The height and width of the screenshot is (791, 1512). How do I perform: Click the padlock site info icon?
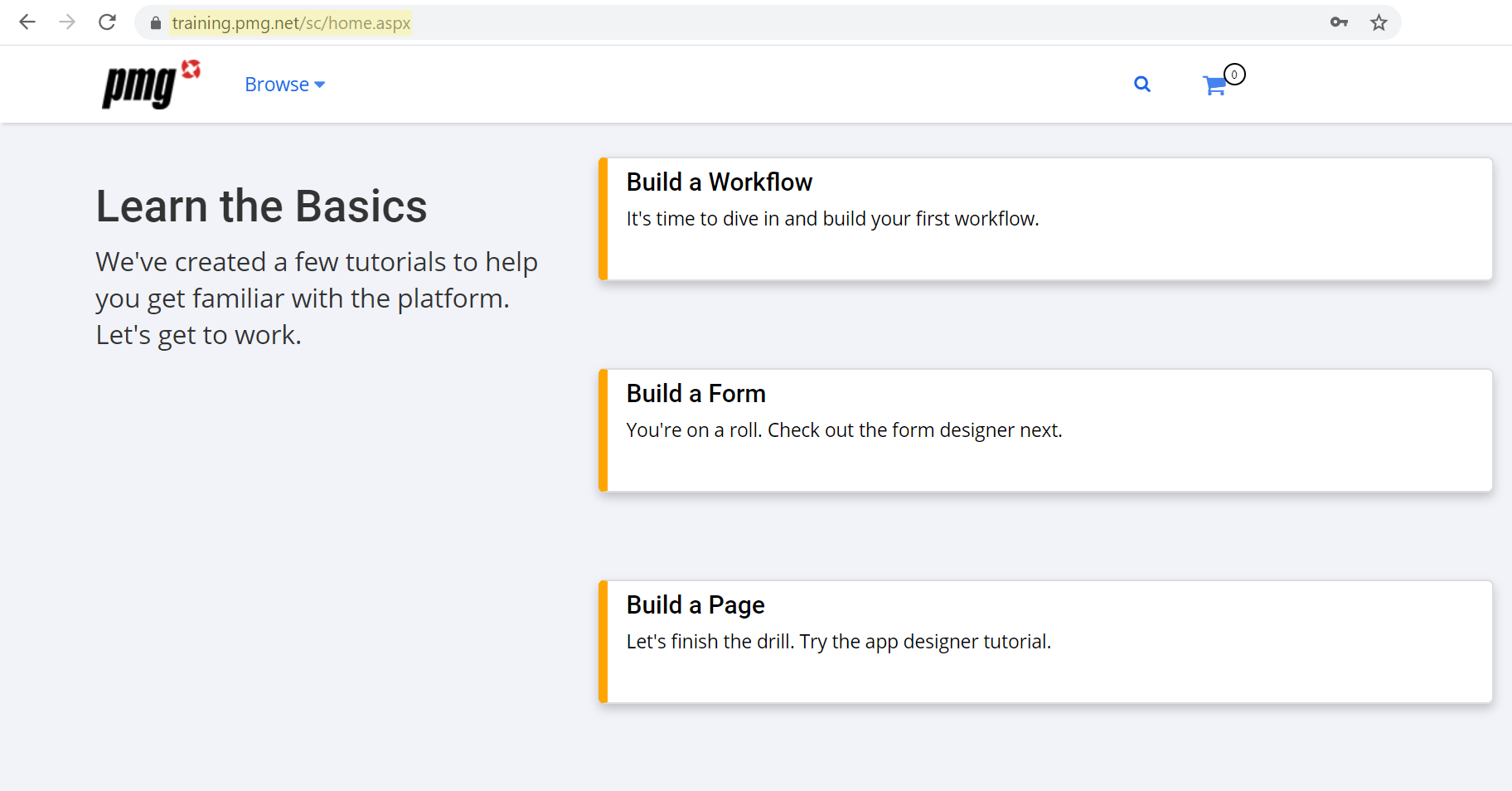(x=155, y=23)
